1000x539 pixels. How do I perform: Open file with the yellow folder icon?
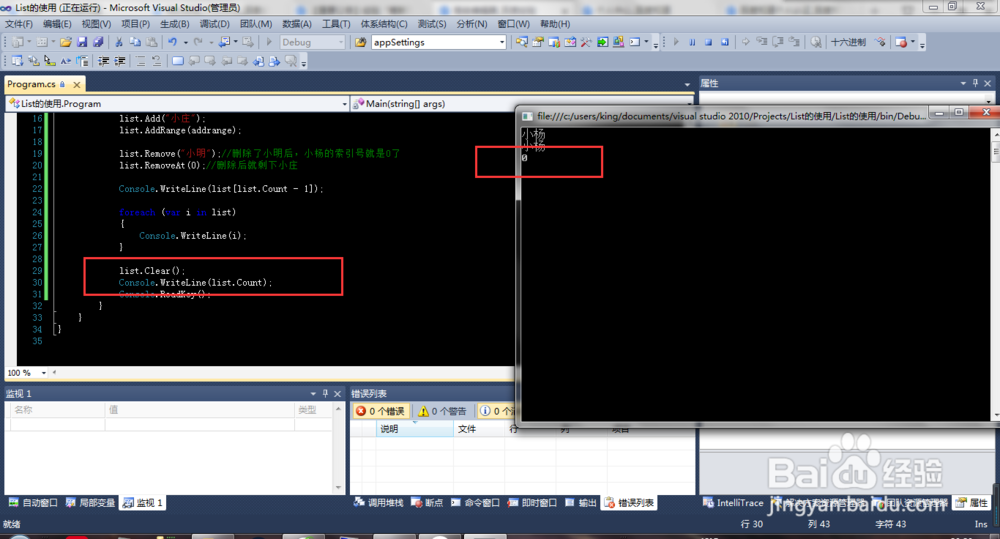(x=65, y=42)
